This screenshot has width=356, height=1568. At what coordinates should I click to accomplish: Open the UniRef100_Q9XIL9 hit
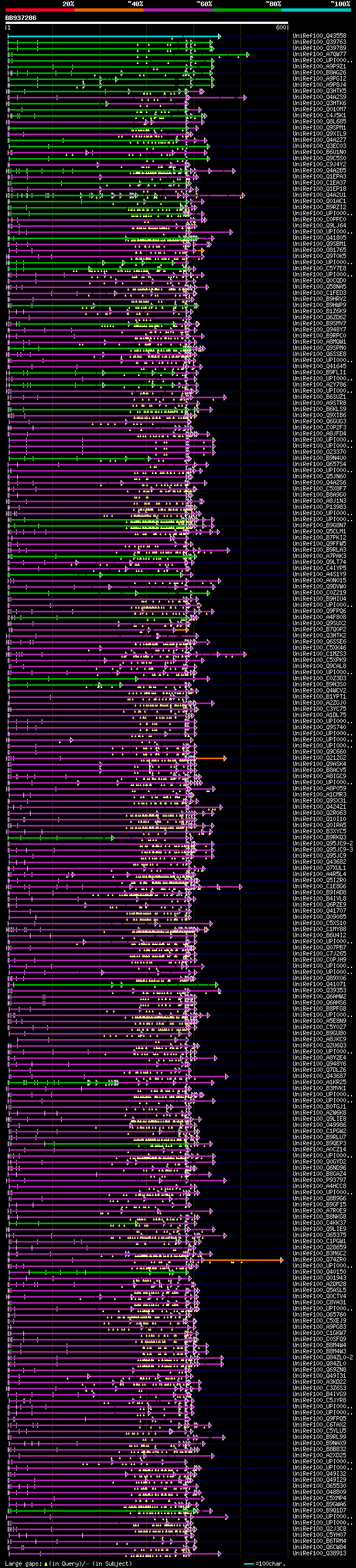[x=319, y=133]
